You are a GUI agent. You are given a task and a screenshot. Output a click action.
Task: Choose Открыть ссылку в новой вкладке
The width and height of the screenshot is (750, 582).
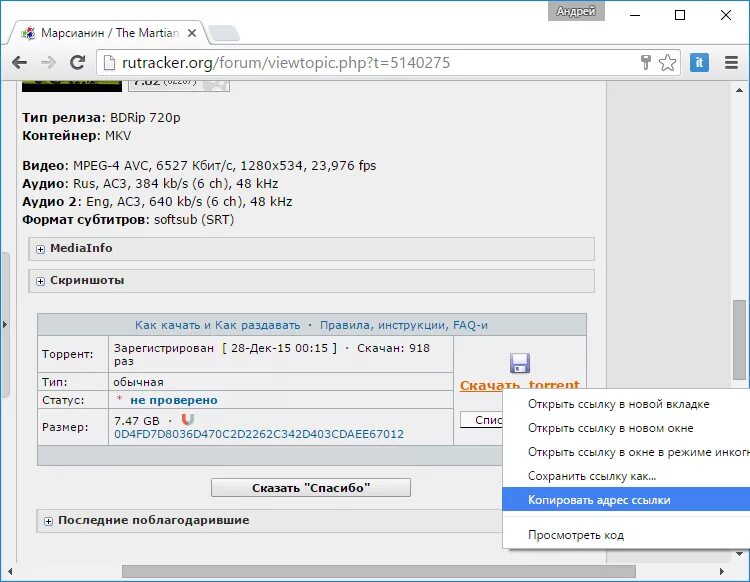tap(626, 404)
